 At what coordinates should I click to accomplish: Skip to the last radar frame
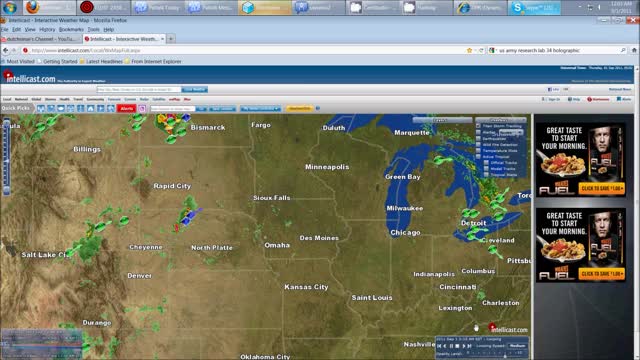coord(469,346)
